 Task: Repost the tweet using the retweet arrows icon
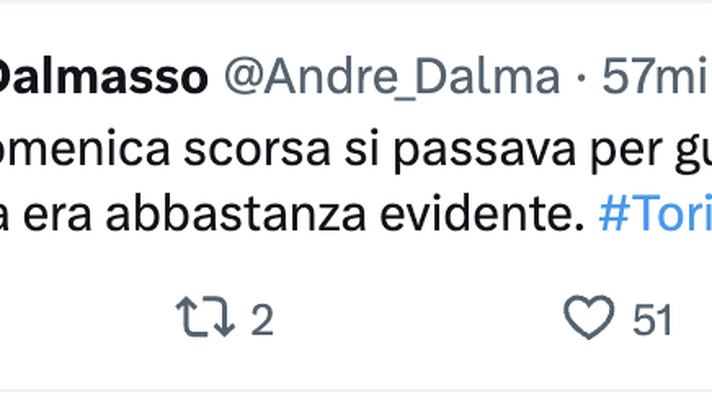click(205, 317)
